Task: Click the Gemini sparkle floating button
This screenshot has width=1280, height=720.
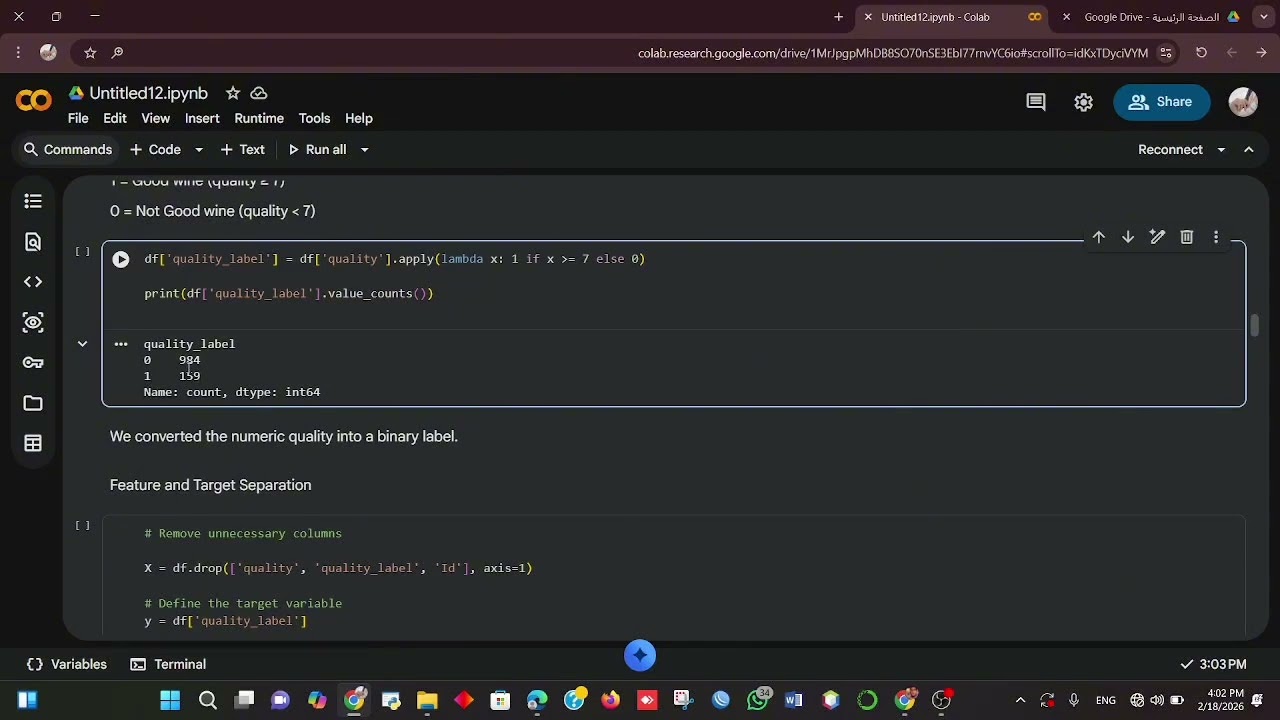Action: [640, 656]
